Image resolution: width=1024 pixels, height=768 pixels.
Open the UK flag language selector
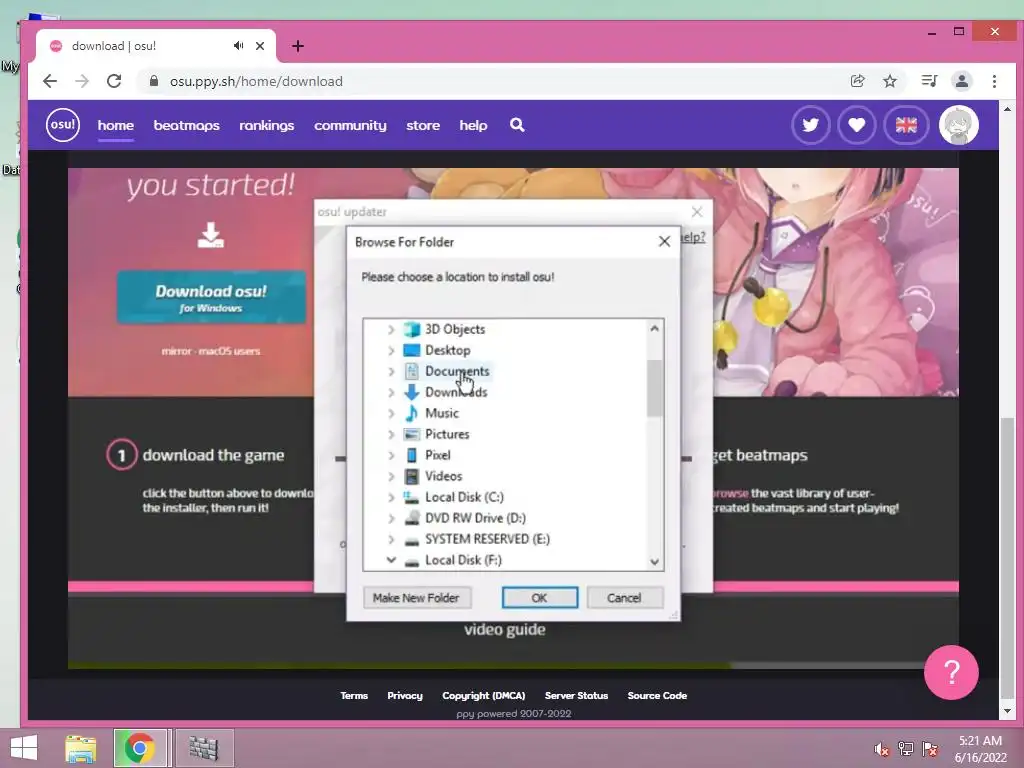pos(906,125)
